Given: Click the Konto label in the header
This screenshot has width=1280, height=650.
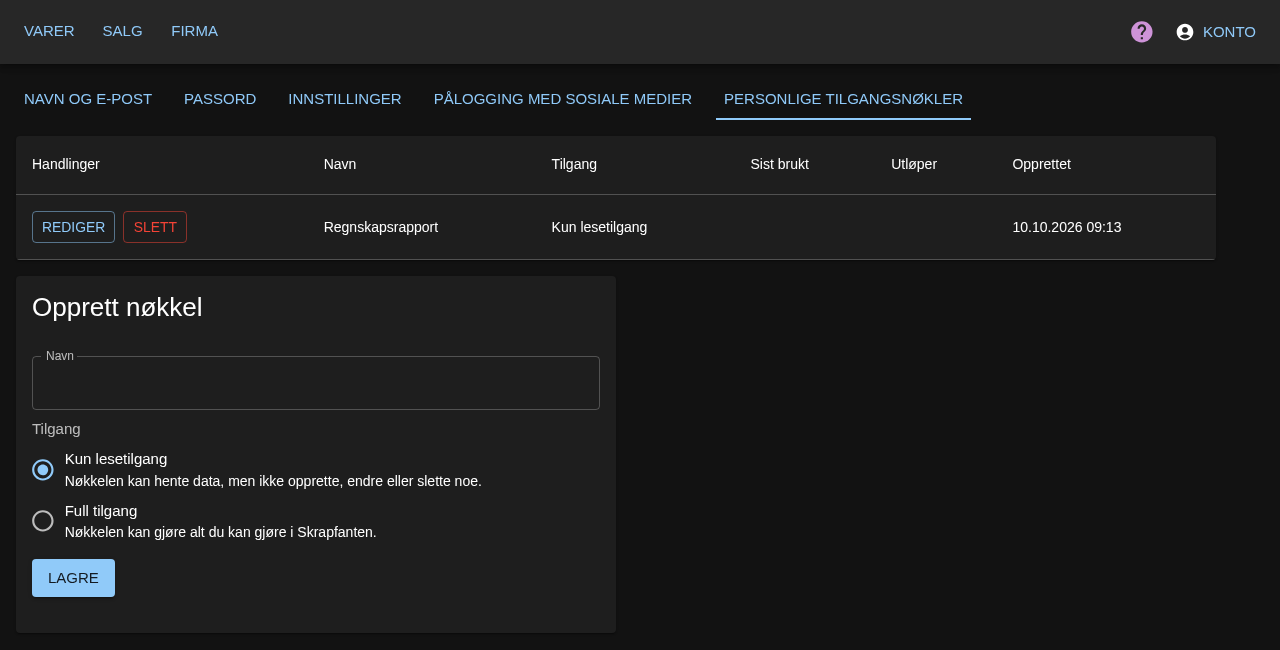Looking at the screenshot, I should click(1229, 32).
